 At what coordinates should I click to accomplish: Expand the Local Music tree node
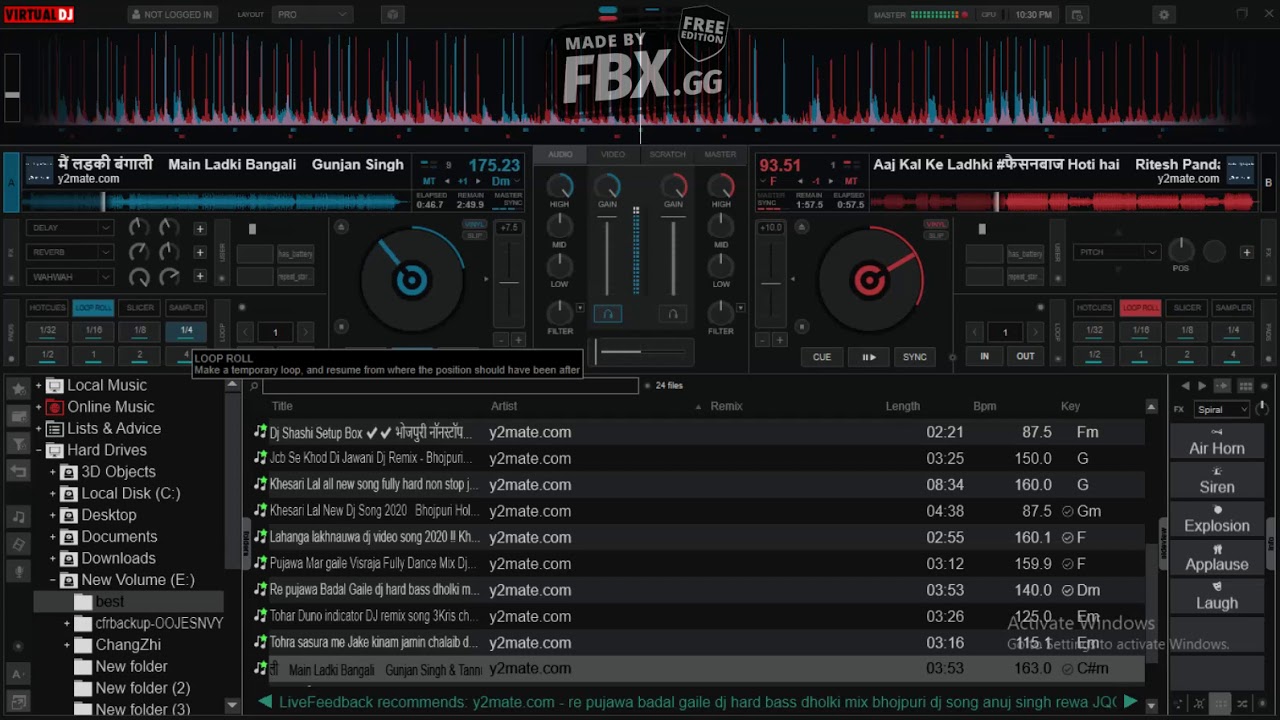pos(39,386)
